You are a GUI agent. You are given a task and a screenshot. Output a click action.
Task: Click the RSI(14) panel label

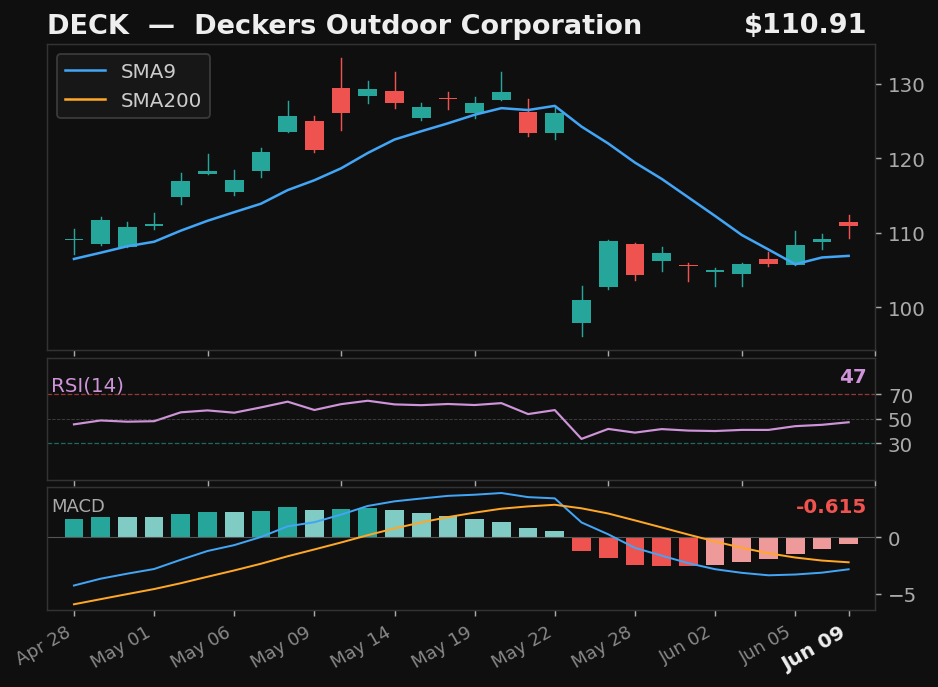click(87, 385)
